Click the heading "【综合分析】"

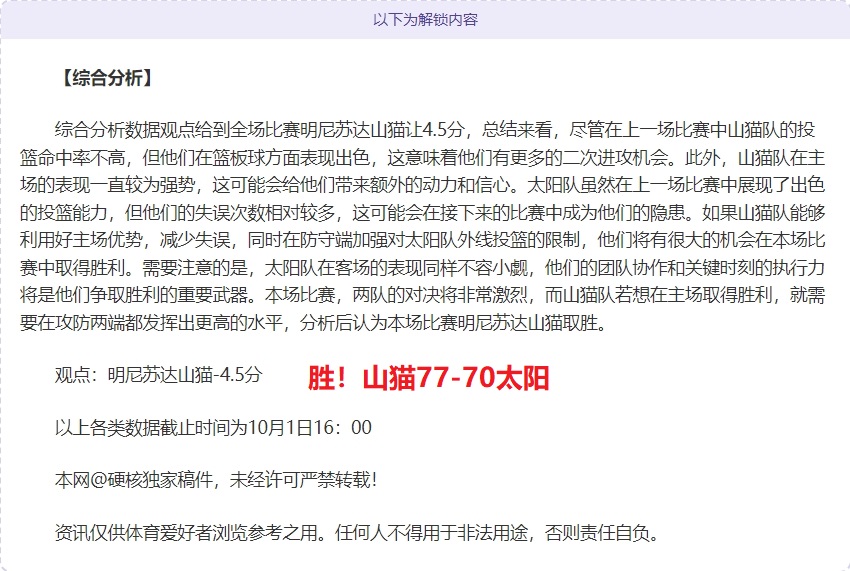106,78
